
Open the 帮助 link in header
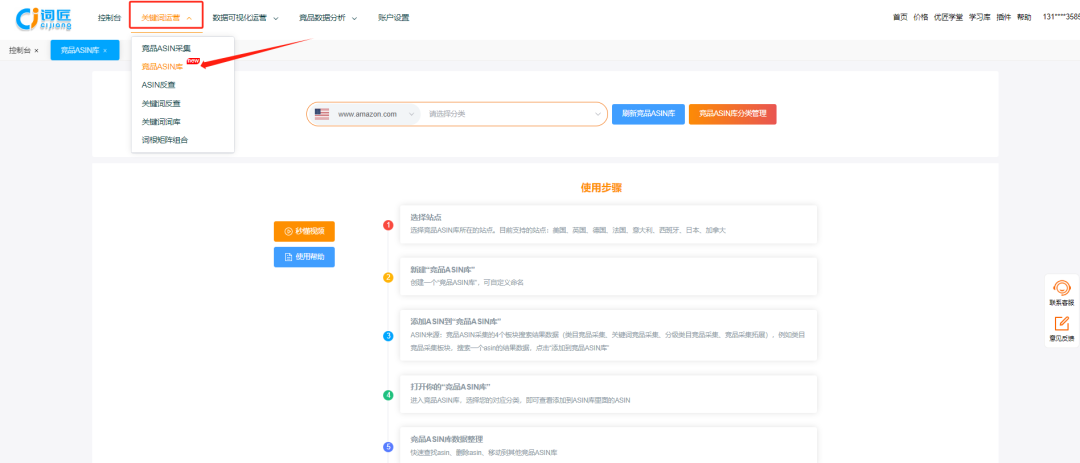(1024, 18)
